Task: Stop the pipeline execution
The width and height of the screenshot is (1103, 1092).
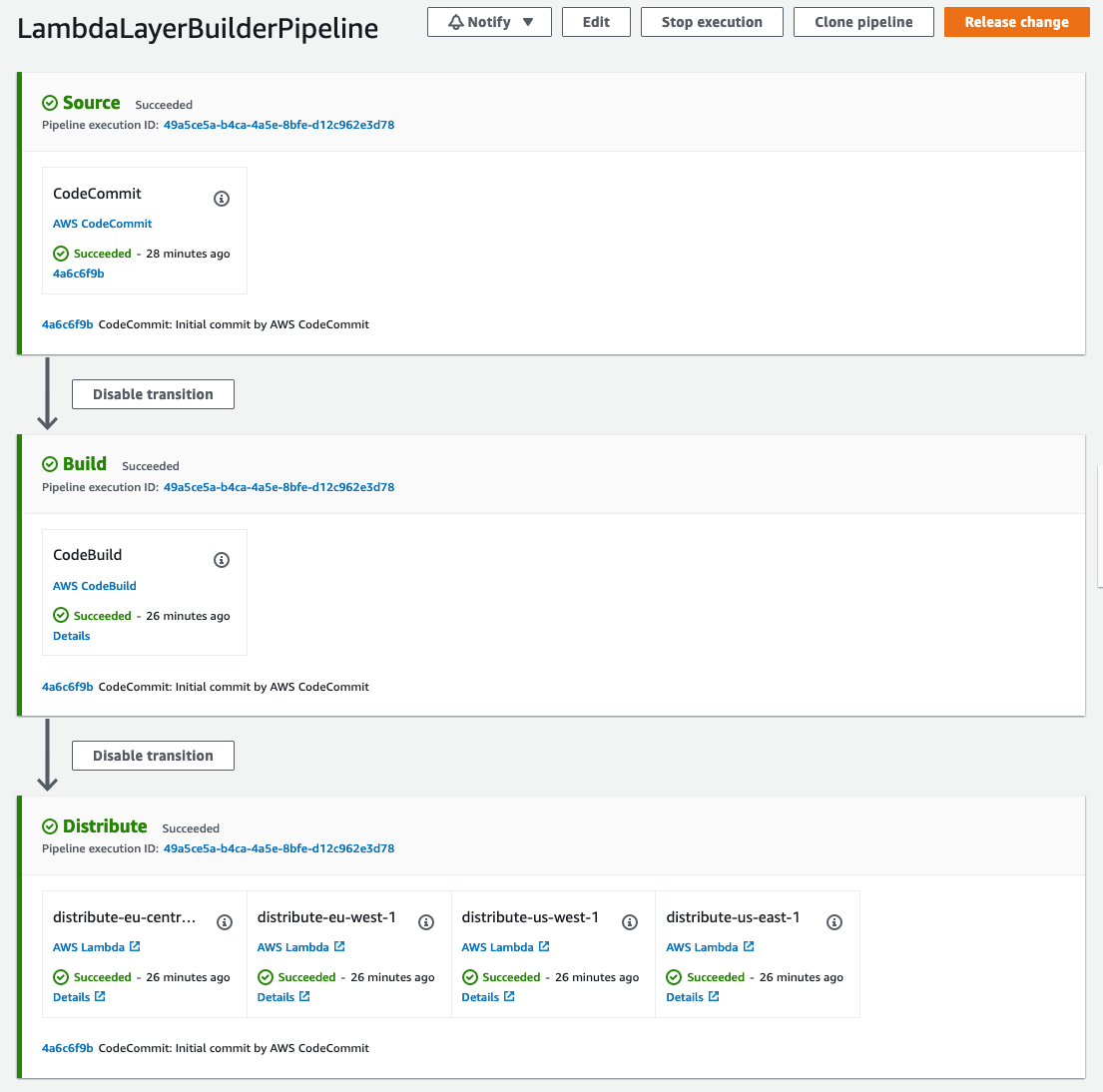Action: pyautogui.click(x=712, y=22)
